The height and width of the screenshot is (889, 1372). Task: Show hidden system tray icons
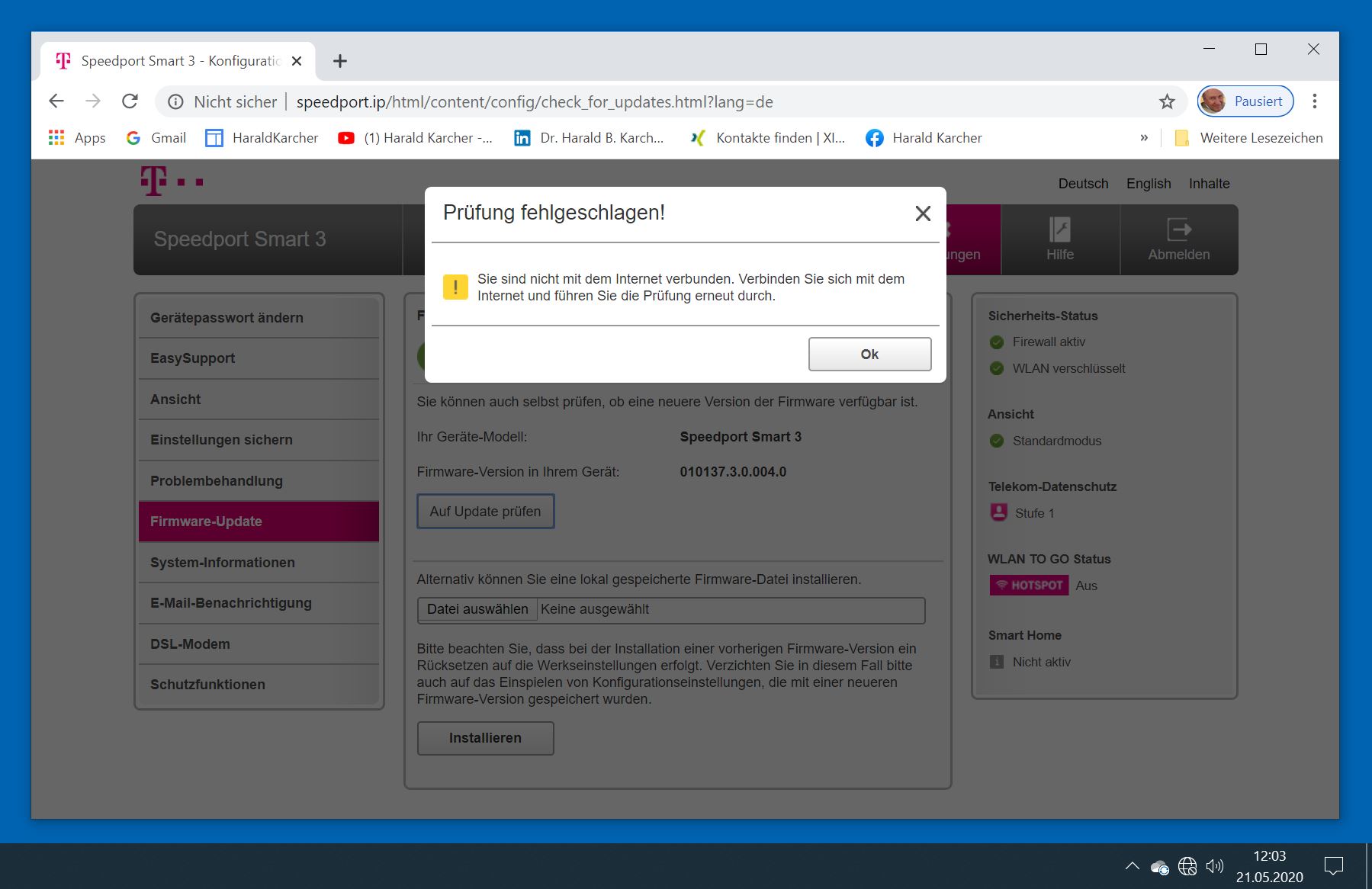[1133, 866]
